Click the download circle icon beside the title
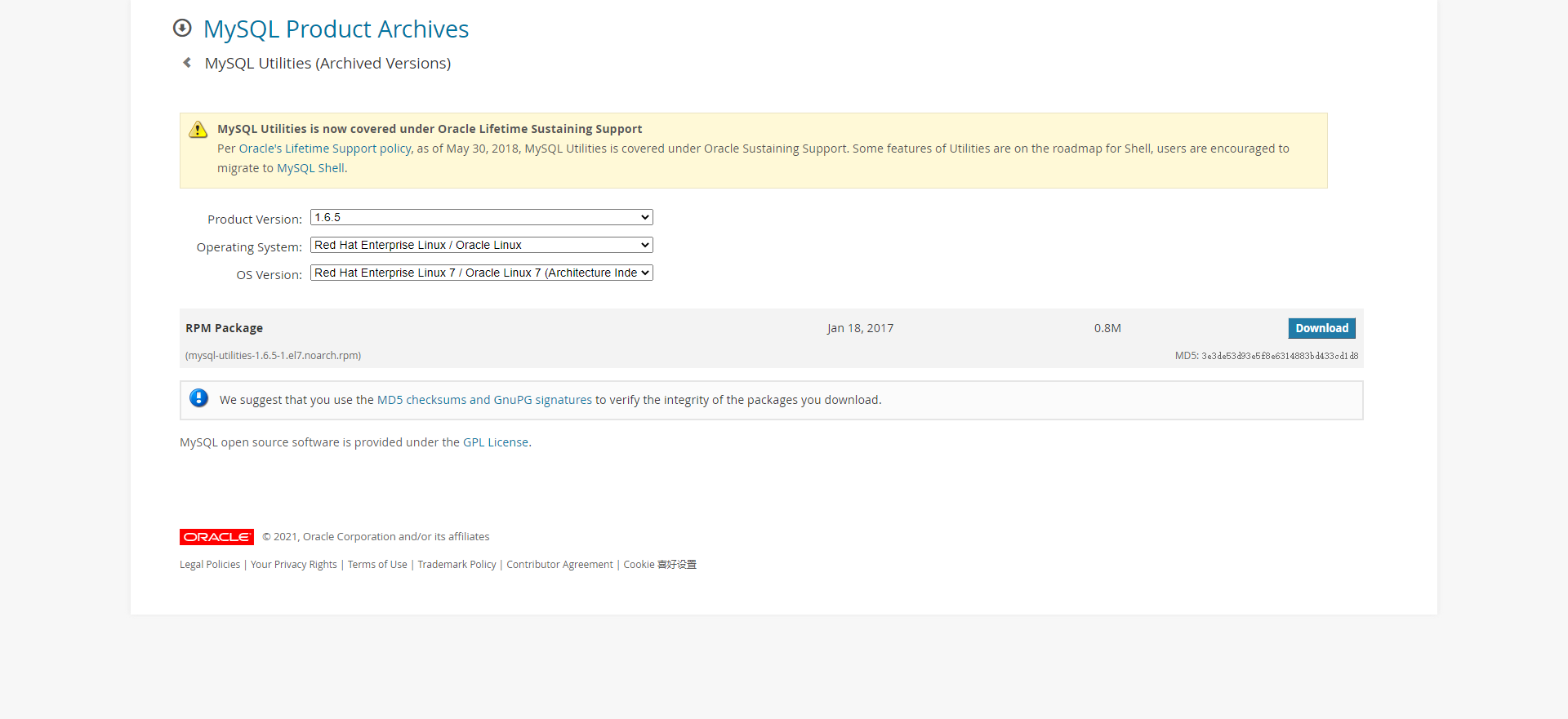The height and width of the screenshot is (719, 1568). click(182, 29)
